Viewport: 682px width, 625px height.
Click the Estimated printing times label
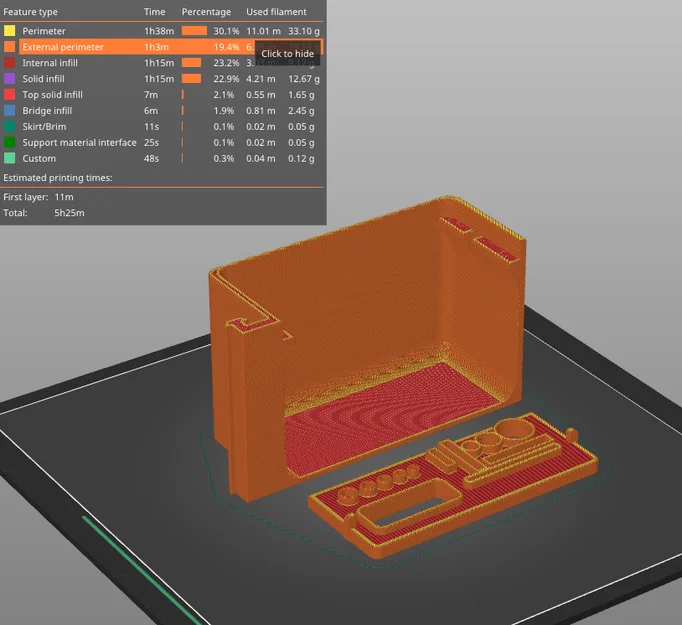[x=58, y=177]
